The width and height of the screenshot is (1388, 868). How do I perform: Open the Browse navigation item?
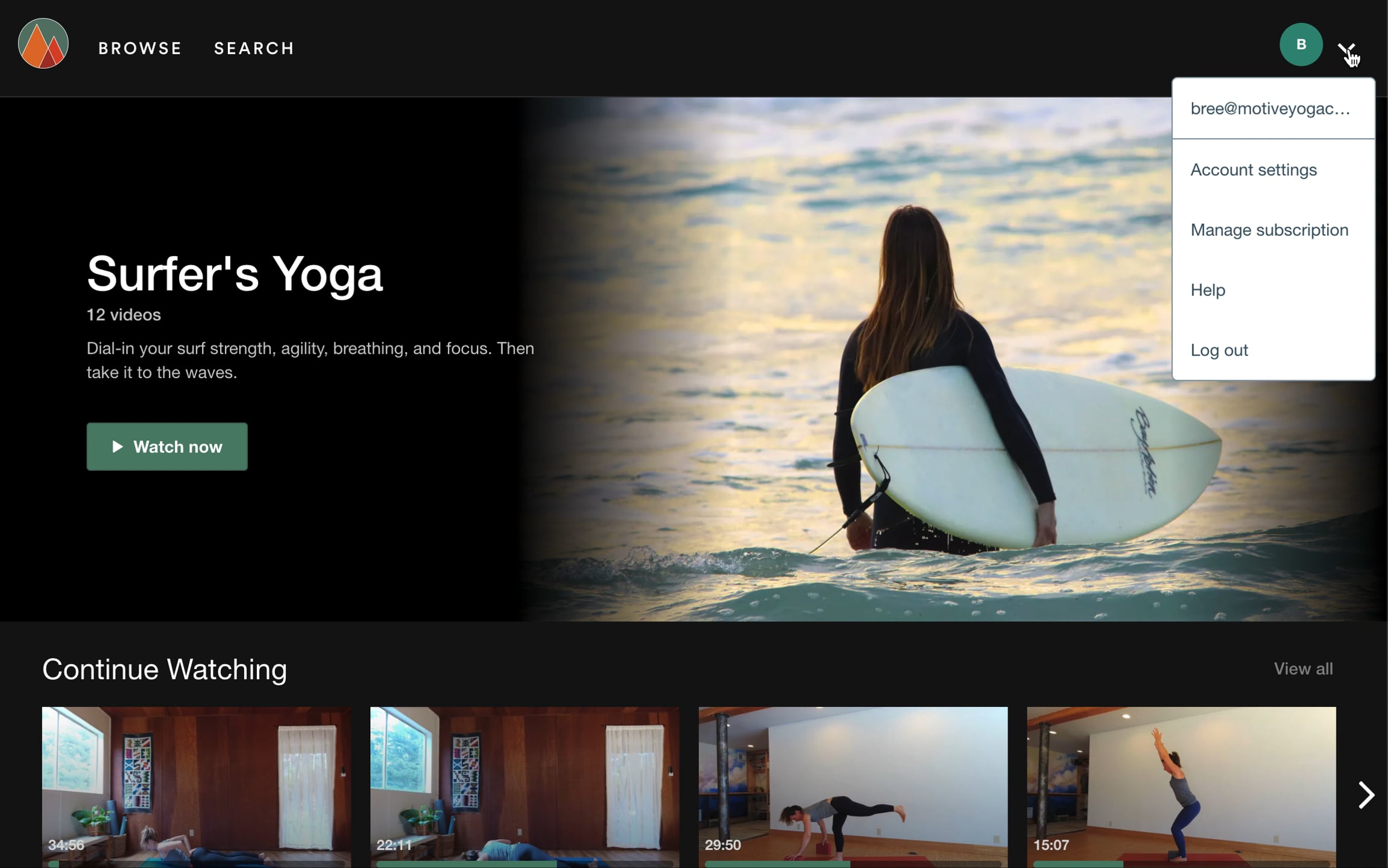[x=140, y=48]
